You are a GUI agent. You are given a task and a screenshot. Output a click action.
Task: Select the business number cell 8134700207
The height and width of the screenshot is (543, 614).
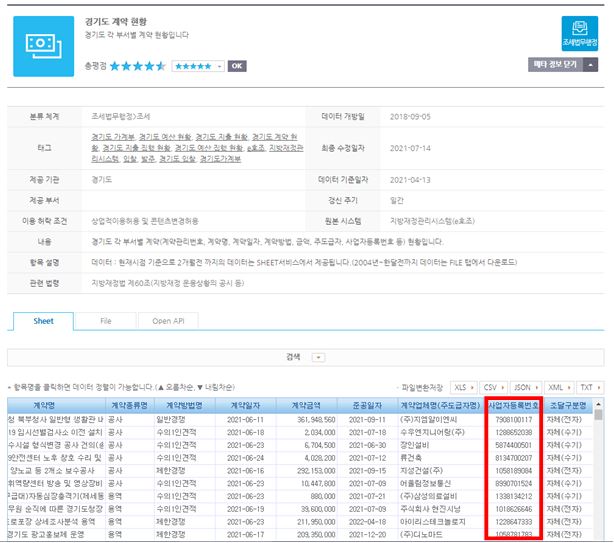[x=513, y=458]
